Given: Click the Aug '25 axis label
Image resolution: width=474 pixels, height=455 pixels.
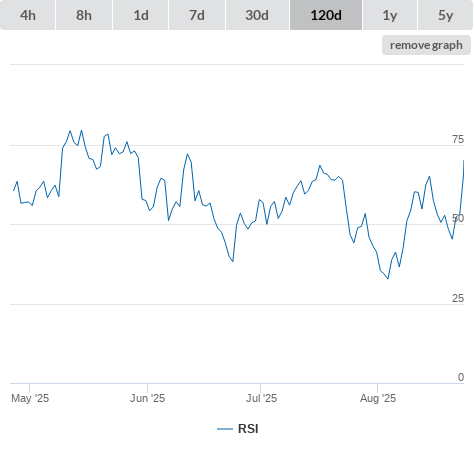Looking at the screenshot, I should tap(378, 398).
